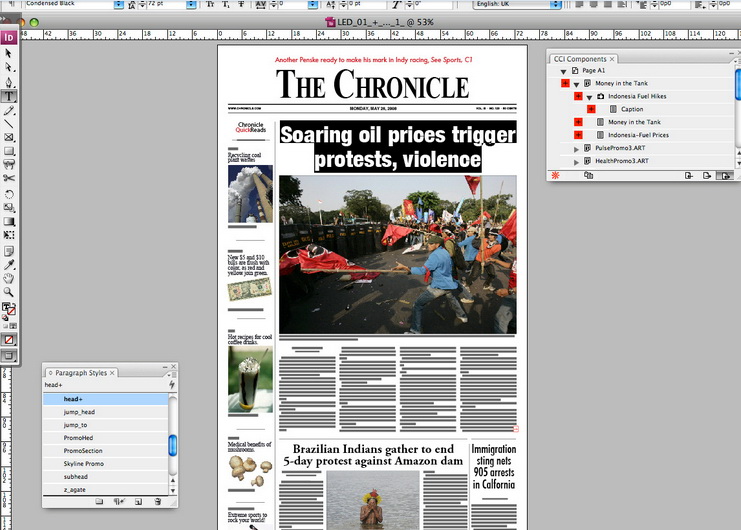Select the Paragraph Styles tab
The width and height of the screenshot is (741, 530).
[x=81, y=373]
